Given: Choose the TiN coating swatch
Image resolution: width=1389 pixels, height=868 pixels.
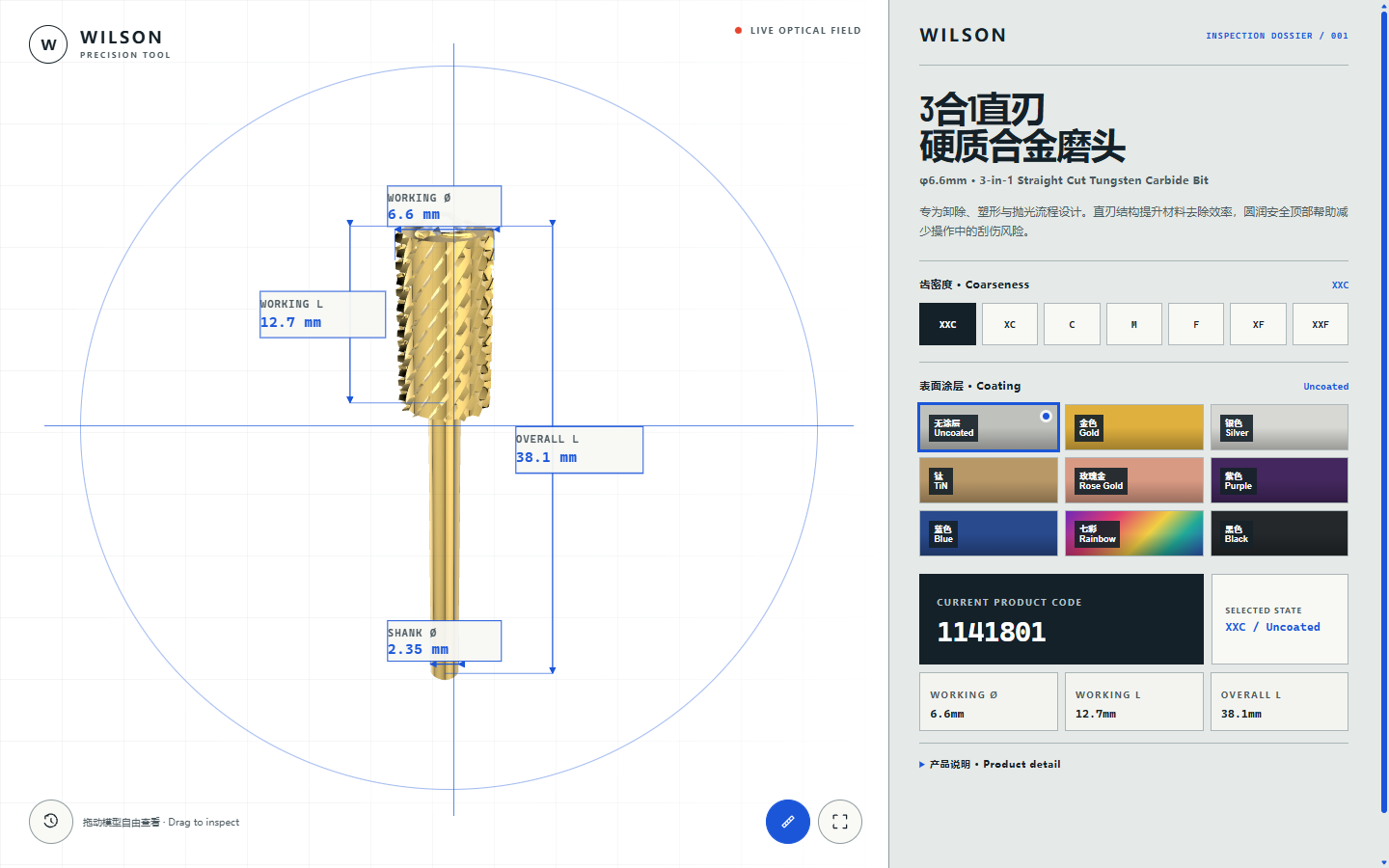Looking at the screenshot, I should (x=989, y=480).
